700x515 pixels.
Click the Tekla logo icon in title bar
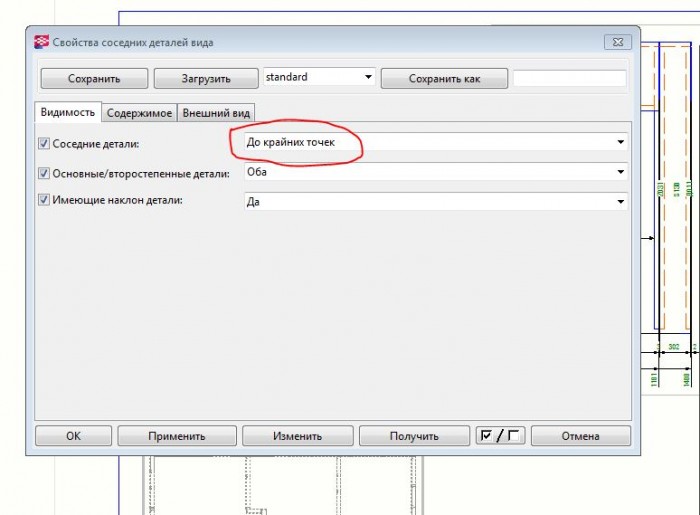coord(42,42)
